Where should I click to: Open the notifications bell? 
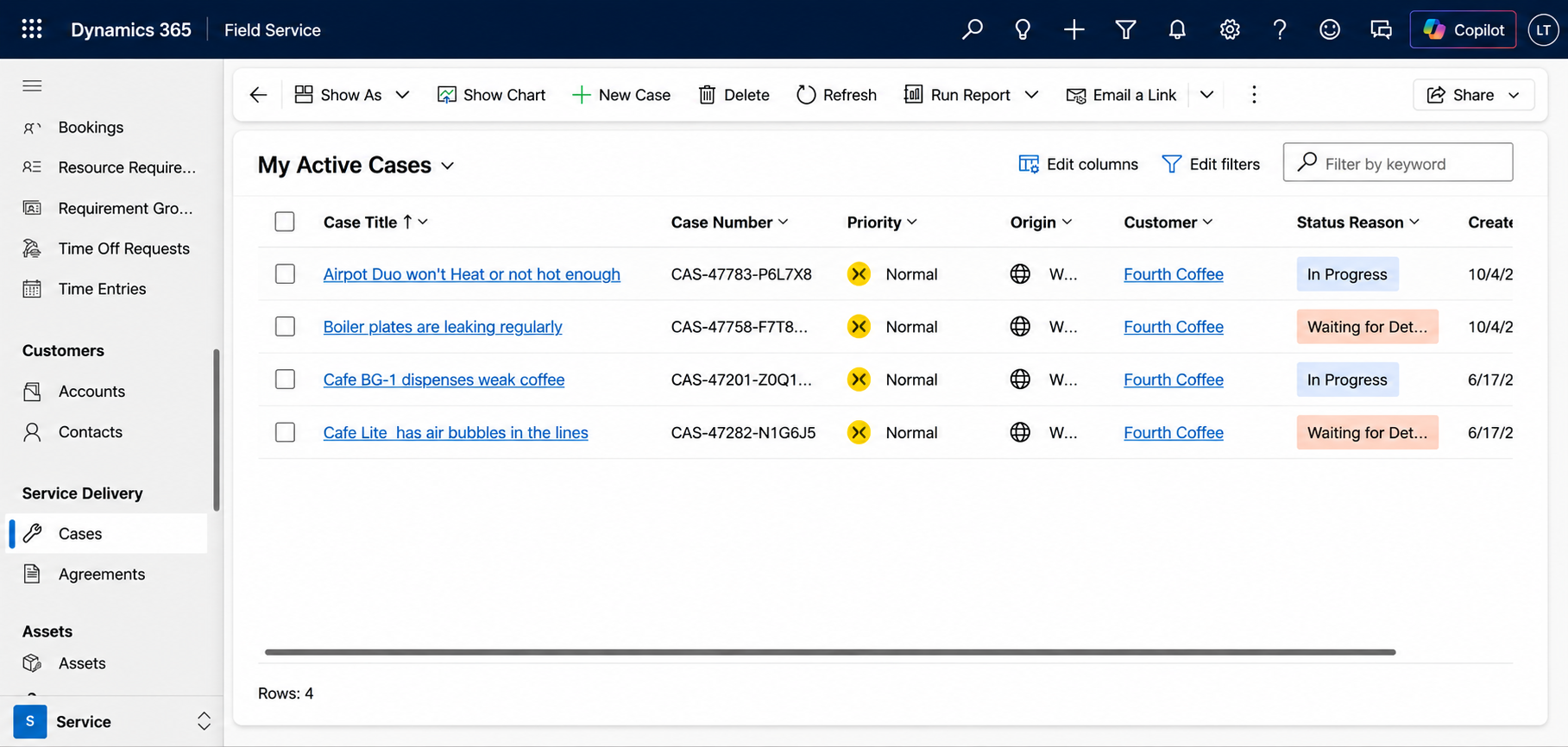[1177, 29]
